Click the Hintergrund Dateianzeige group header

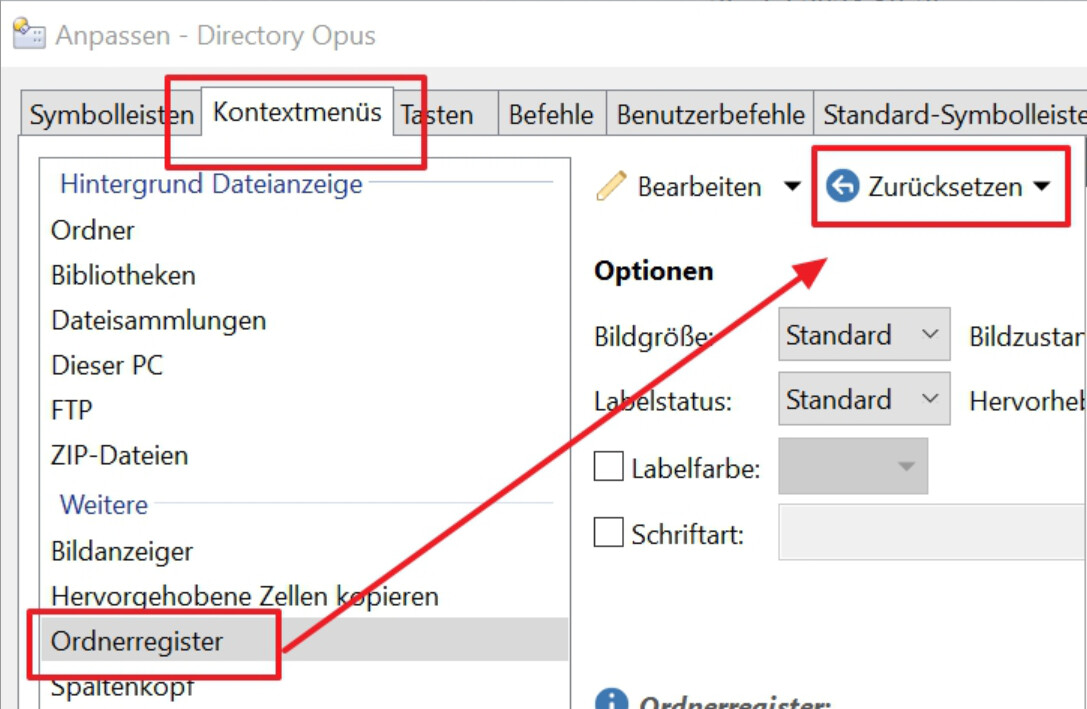click(x=211, y=184)
